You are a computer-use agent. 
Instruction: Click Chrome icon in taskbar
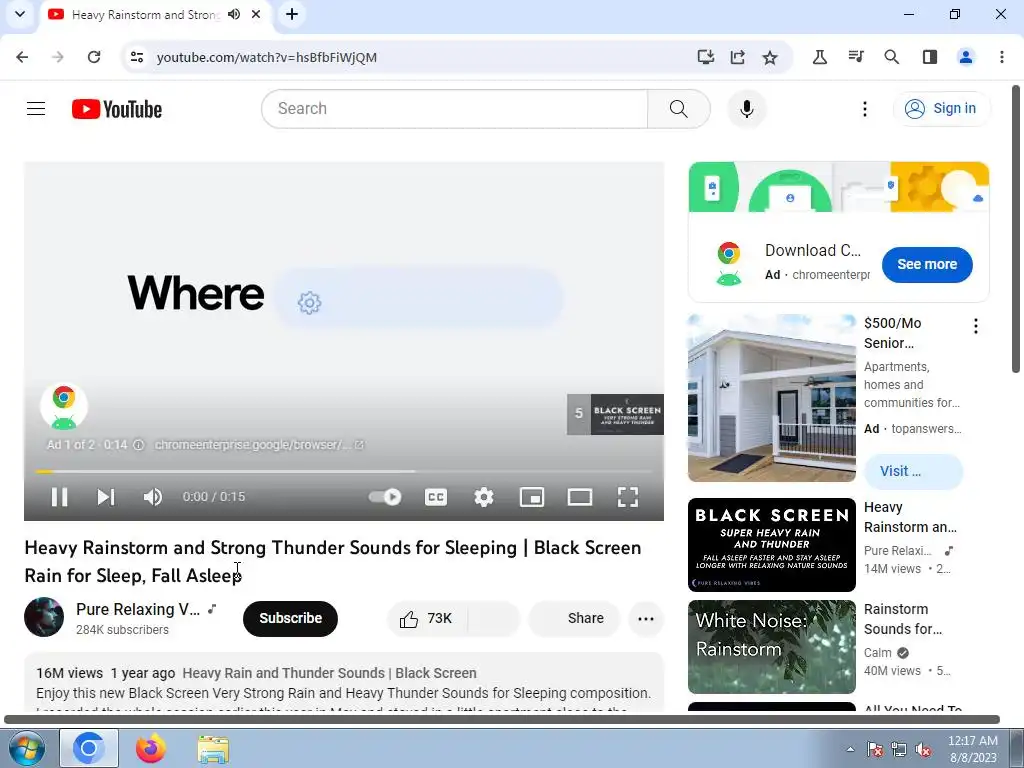(x=89, y=748)
